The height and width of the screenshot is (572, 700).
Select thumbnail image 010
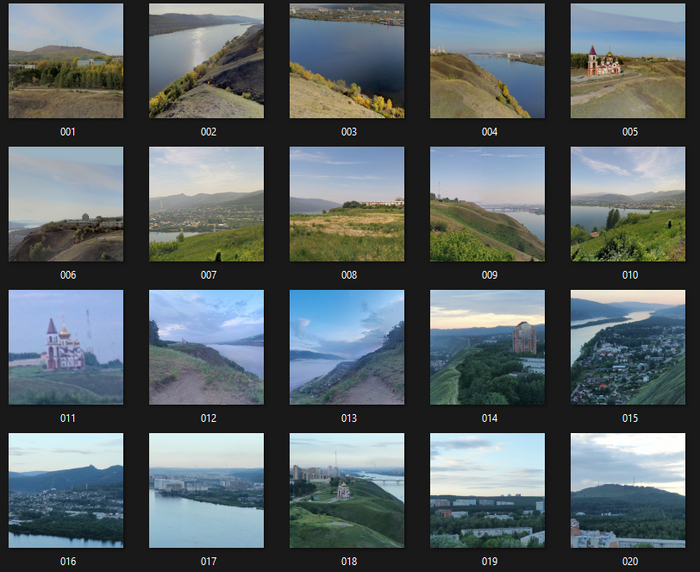click(628, 204)
